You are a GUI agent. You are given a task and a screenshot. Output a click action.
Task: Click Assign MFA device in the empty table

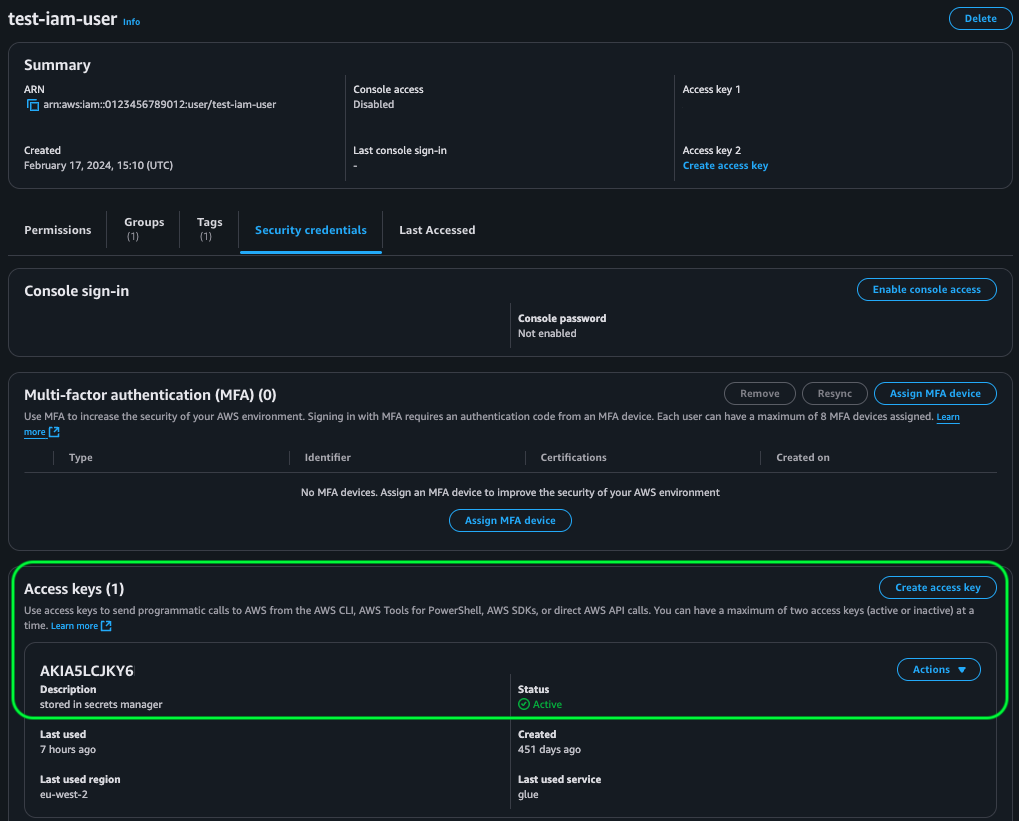tap(510, 520)
